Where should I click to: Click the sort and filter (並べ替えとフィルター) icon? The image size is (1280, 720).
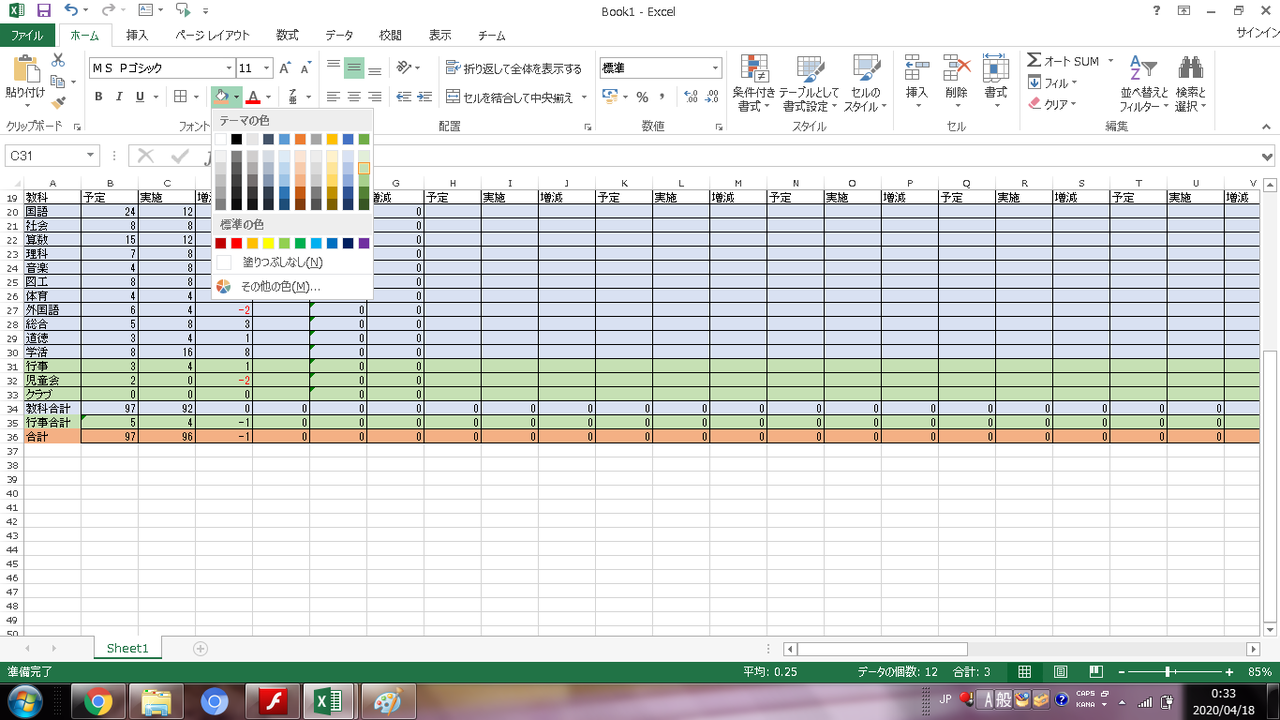click(1143, 68)
